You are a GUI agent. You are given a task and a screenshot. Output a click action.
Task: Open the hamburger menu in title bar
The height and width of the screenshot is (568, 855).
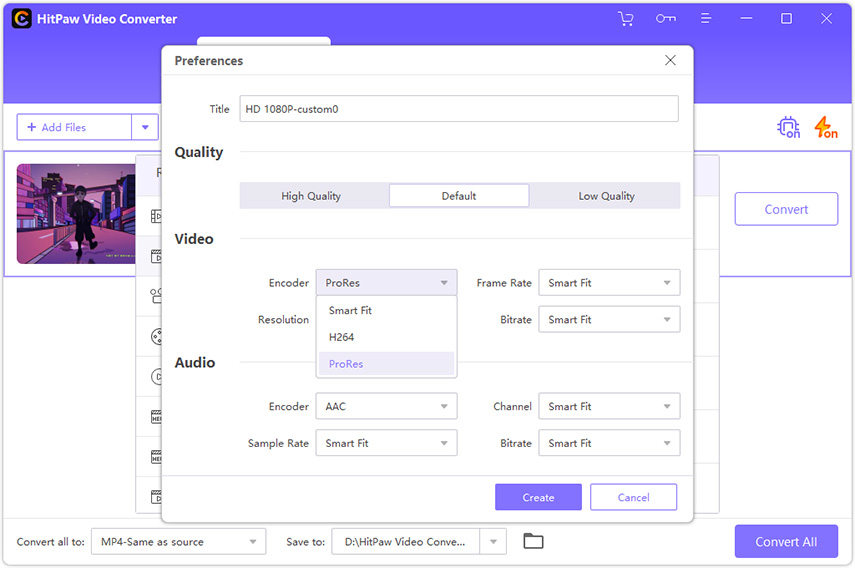pyautogui.click(x=706, y=19)
